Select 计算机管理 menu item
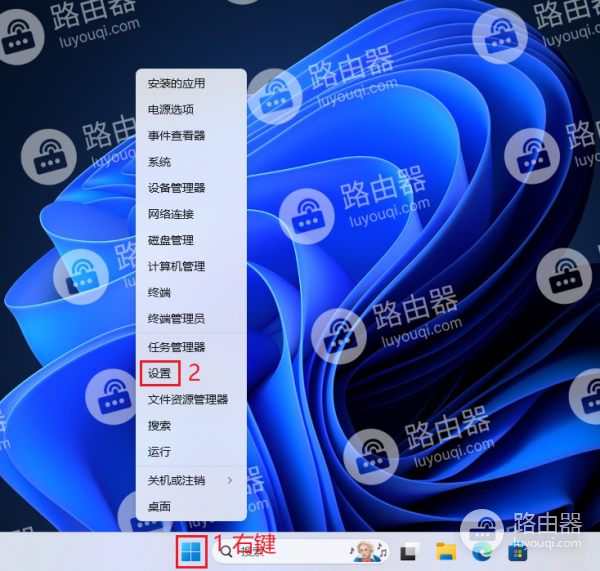Image resolution: width=600 pixels, height=571 pixels. point(191,266)
